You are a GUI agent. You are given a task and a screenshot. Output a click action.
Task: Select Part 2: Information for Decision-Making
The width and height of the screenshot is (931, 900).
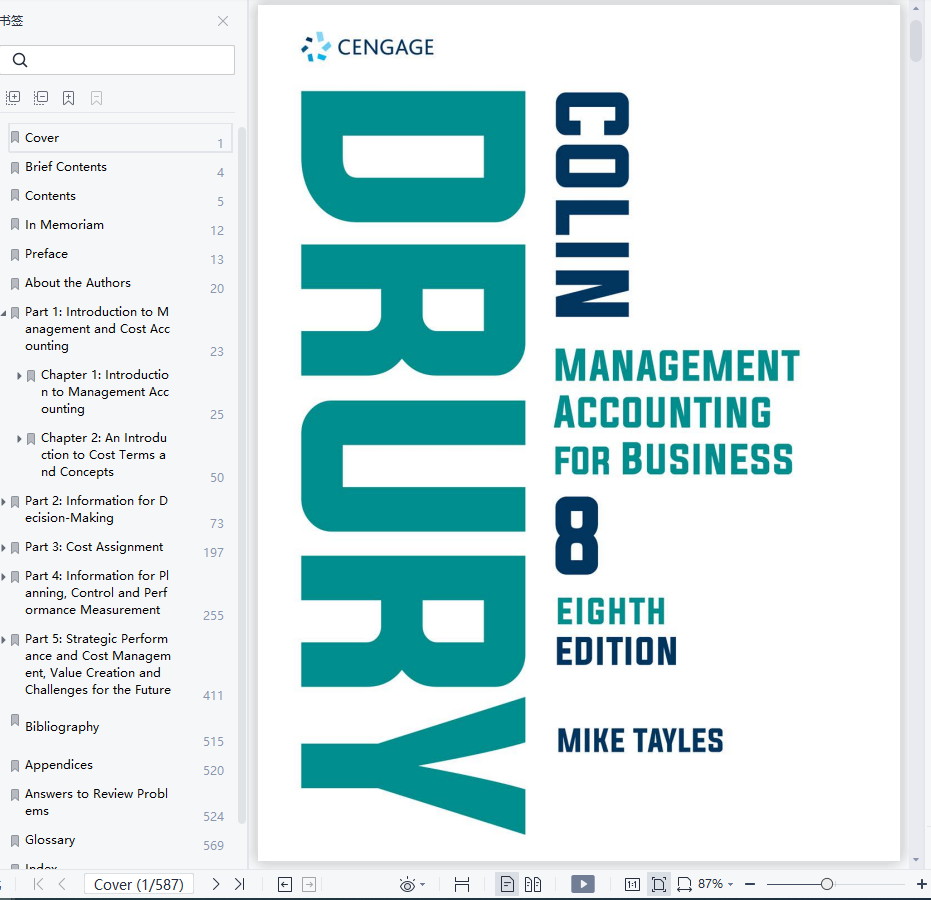tap(96, 509)
